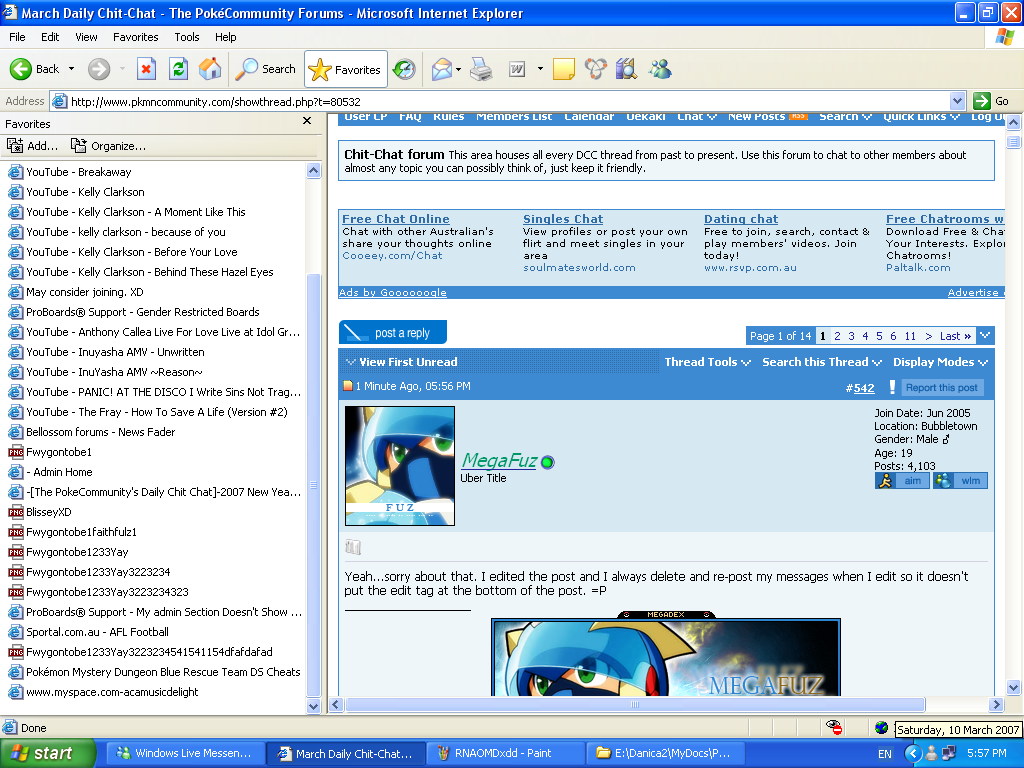1024x768 pixels.
Task: Go to page 11 of the thread
Action: coord(910,336)
